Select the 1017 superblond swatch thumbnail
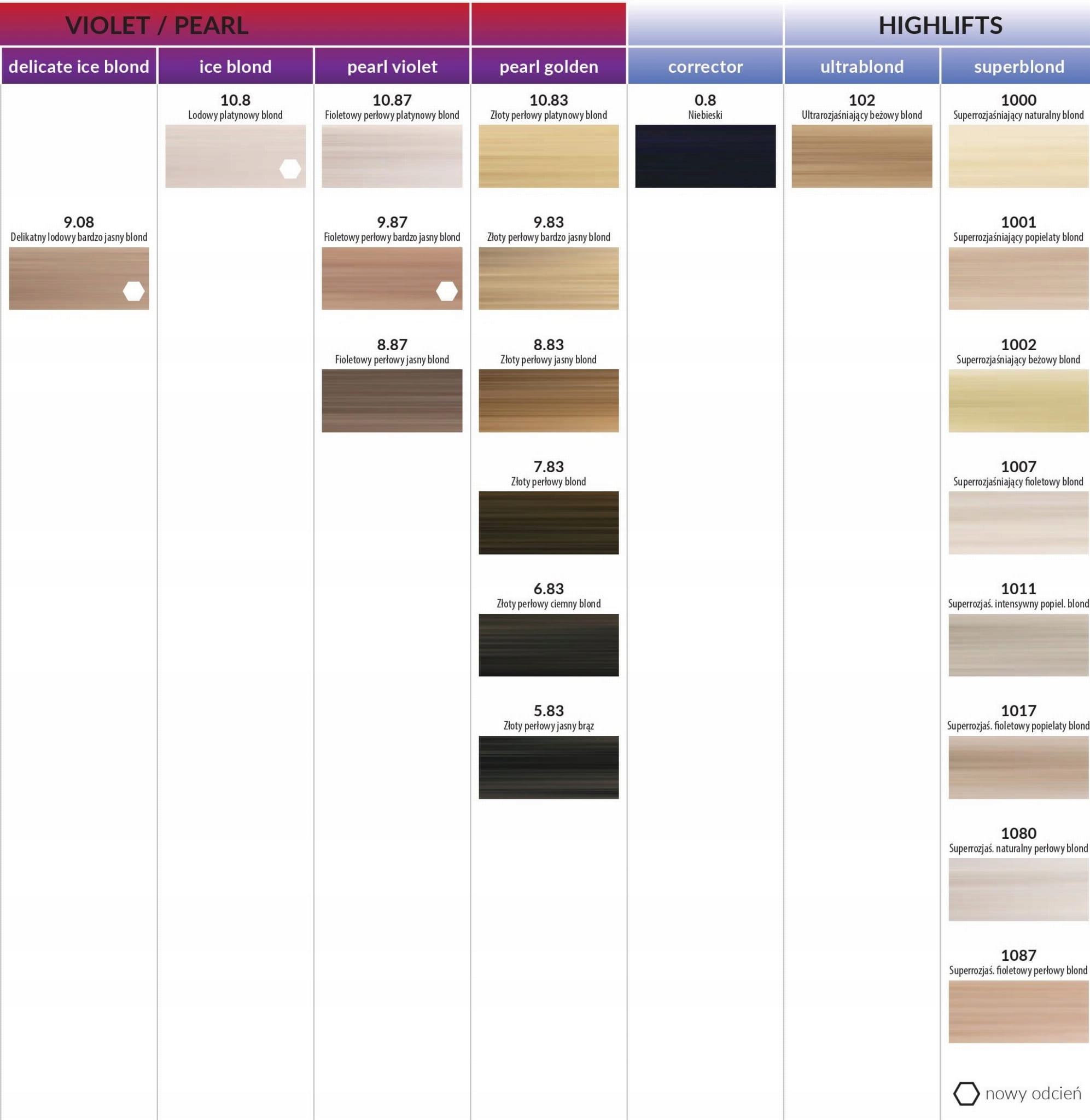Image resolution: width=1090 pixels, height=1120 pixels. [x=1018, y=767]
